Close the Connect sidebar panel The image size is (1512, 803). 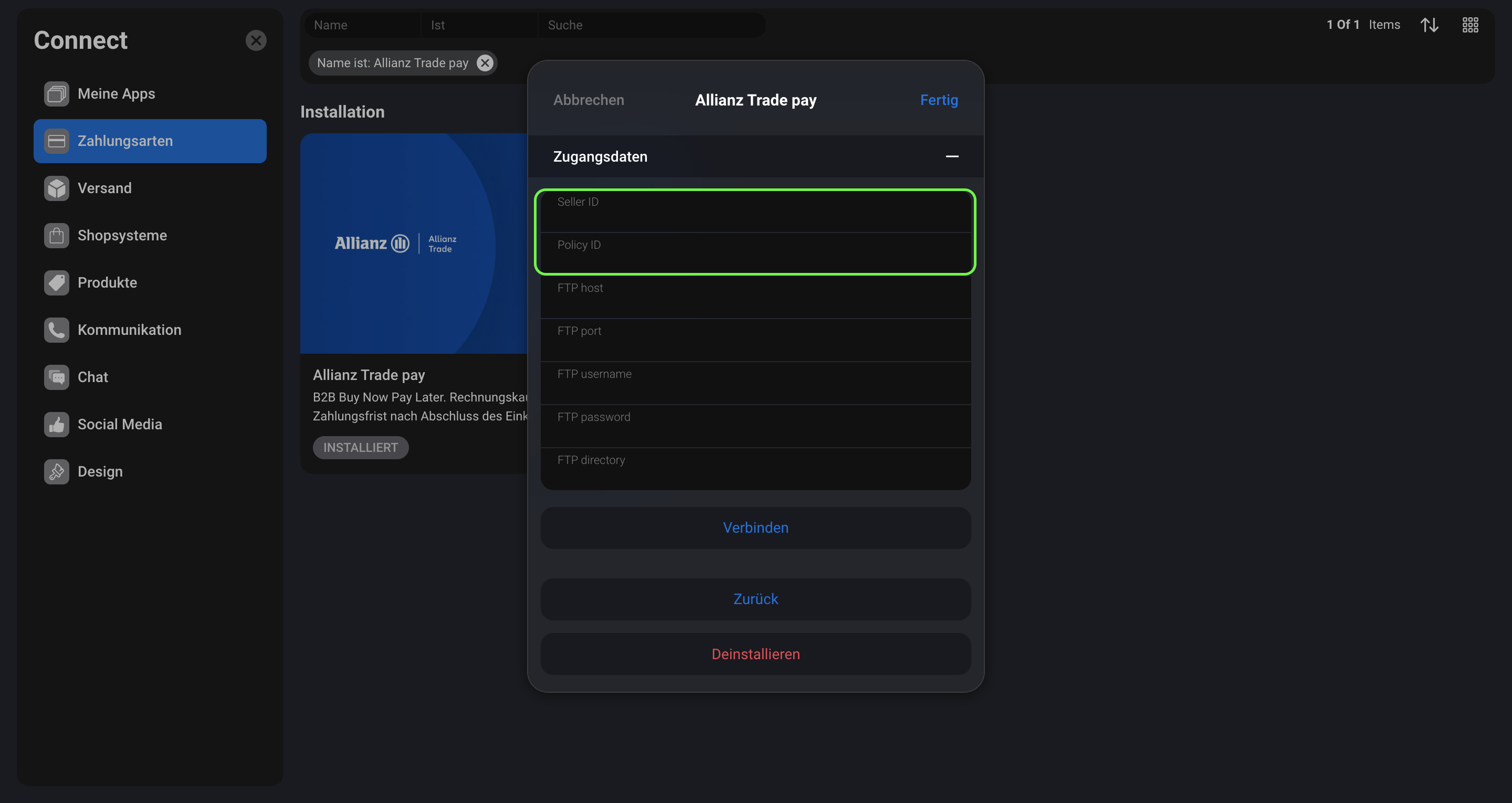[256, 40]
